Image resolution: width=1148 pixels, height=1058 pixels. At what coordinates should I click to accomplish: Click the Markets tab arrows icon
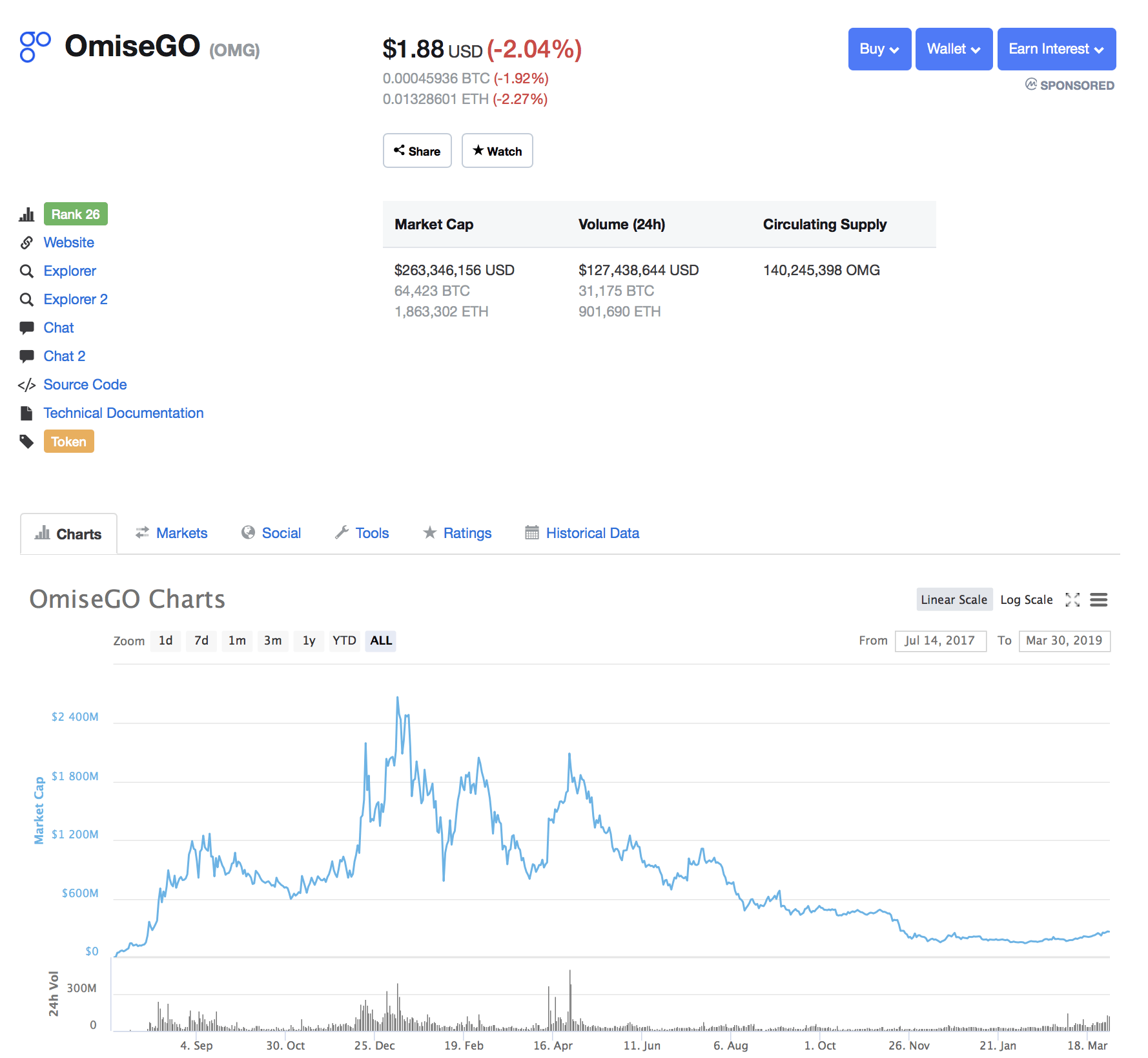pyautogui.click(x=142, y=533)
